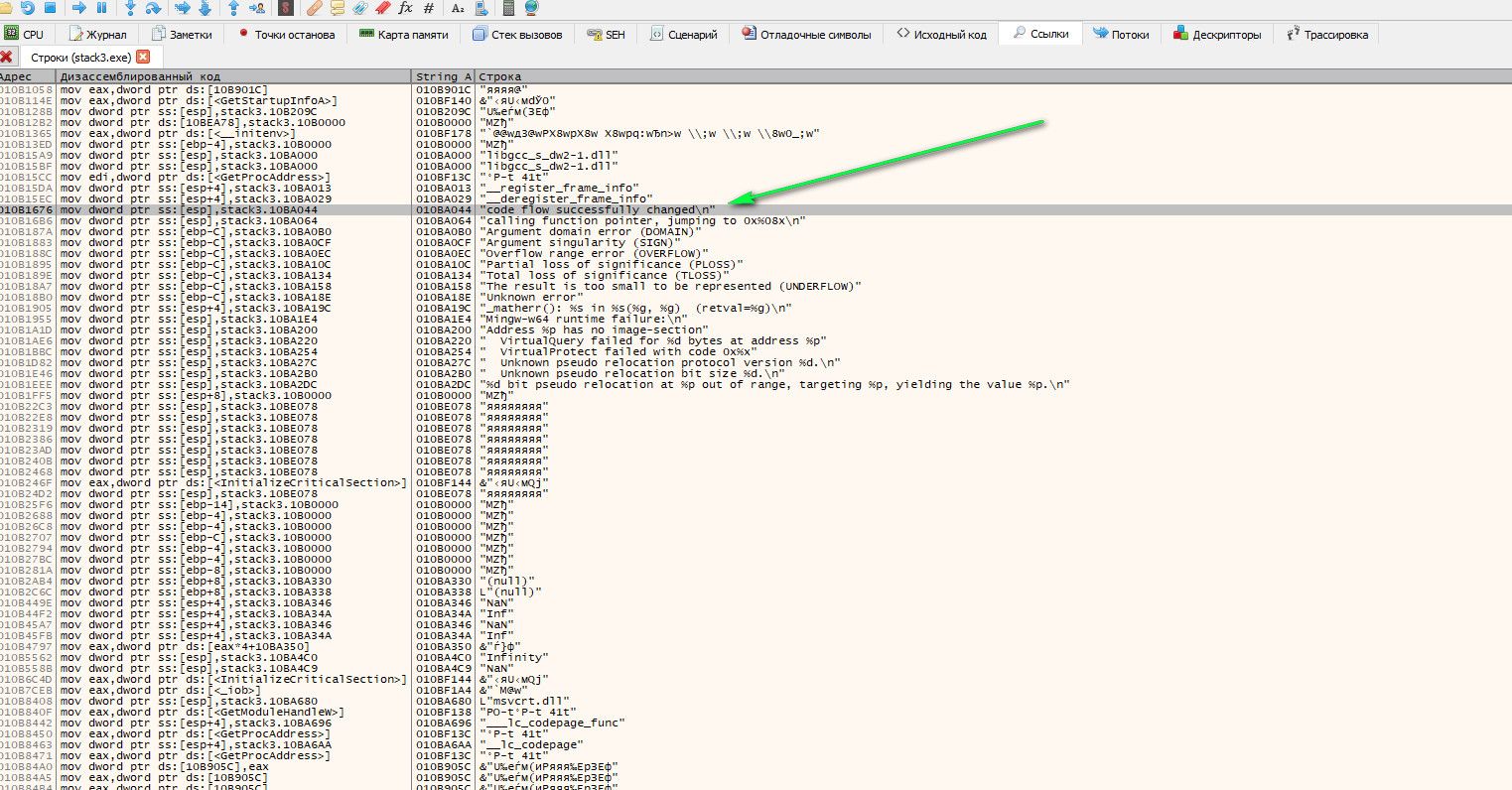Open the Variables hash icon

tap(428, 8)
